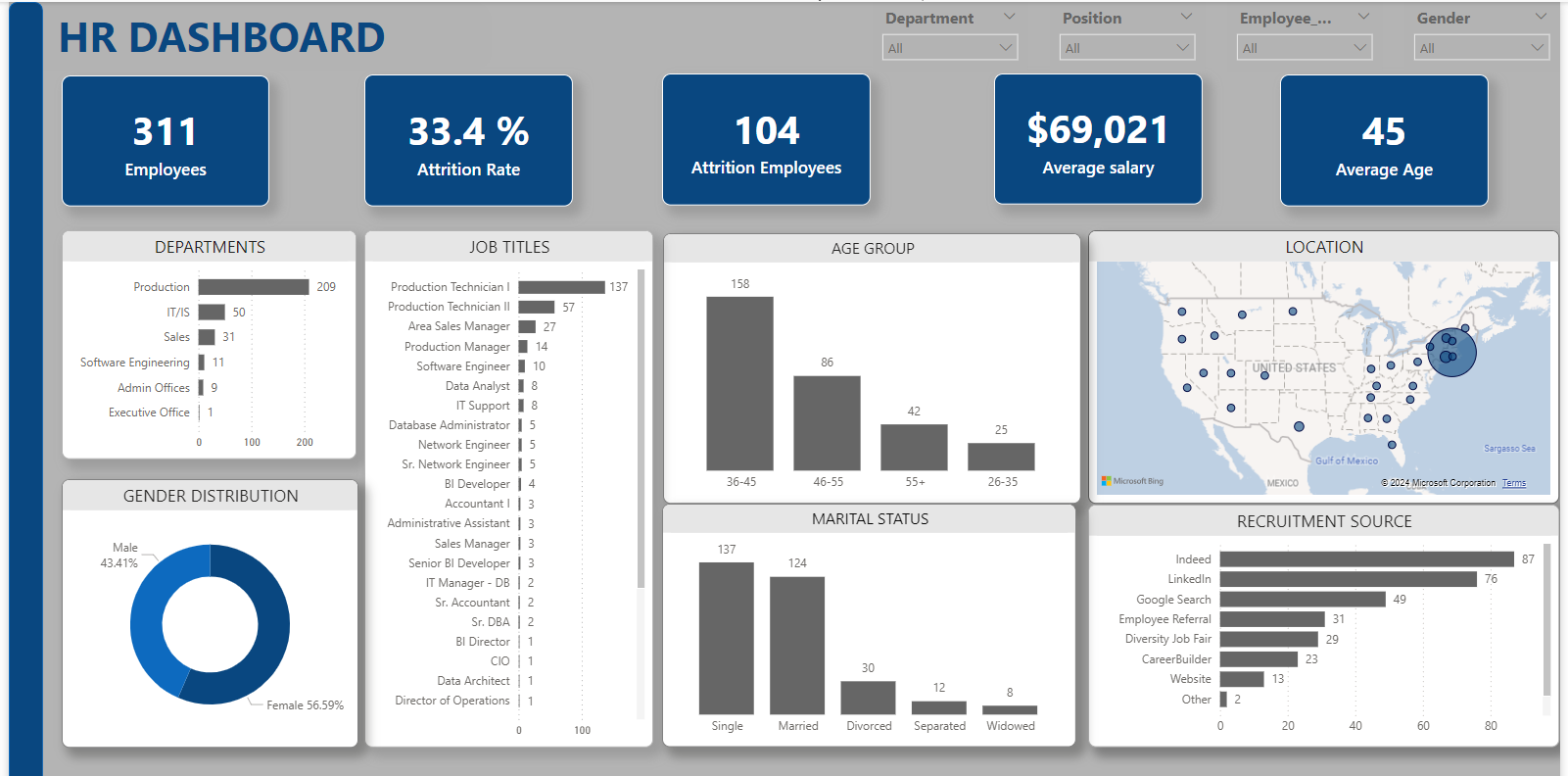This screenshot has height=776, width=1568.
Task: Select the 311 Employees card
Action: pyautogui.click(x=166, y=141)
